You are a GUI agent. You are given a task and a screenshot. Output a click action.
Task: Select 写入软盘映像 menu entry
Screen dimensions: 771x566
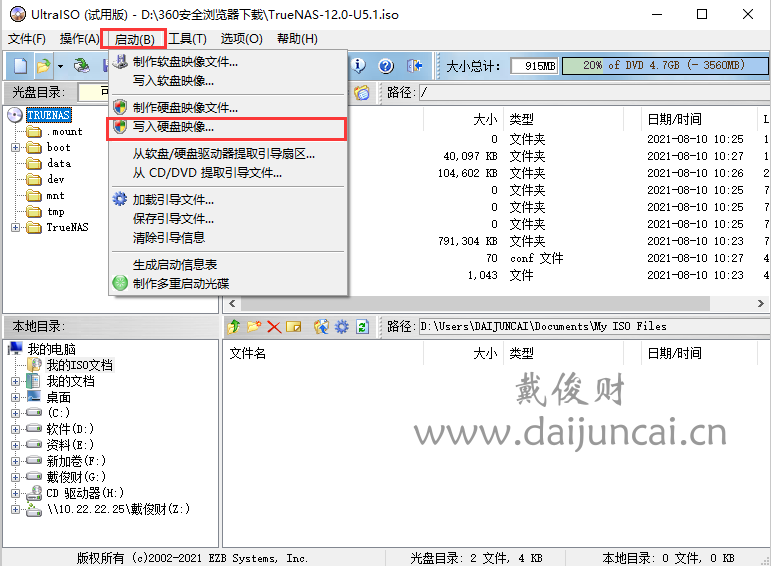tap(228, 80)
